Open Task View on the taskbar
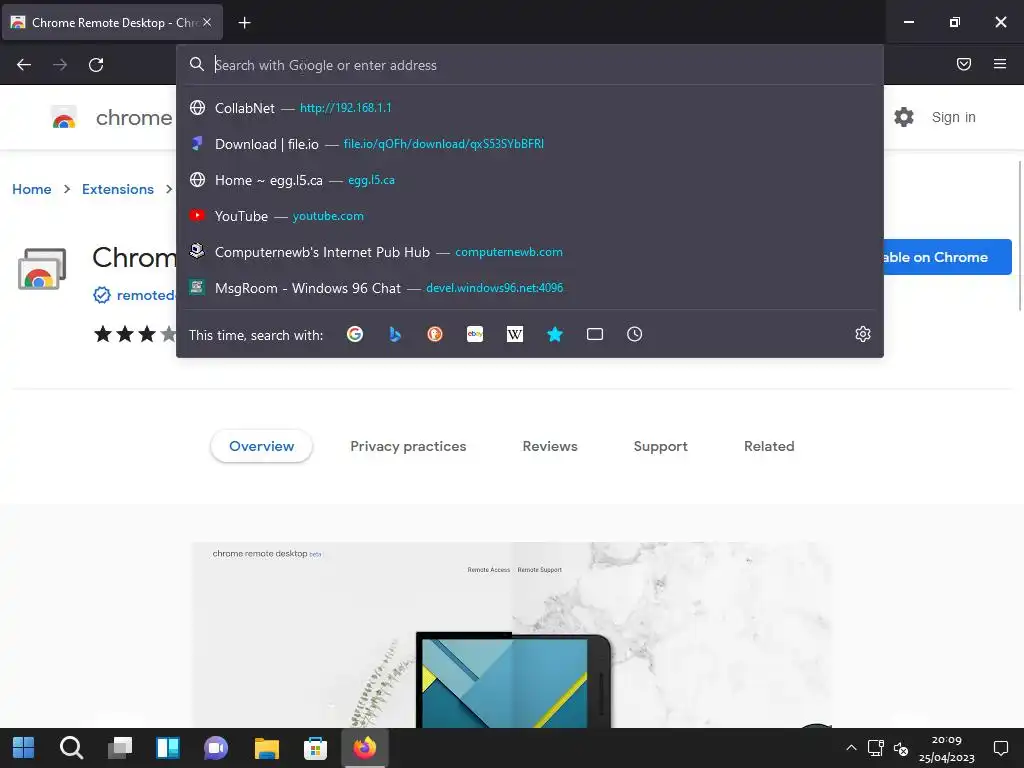This screenshot has width=1024, height=768. [x=120, y=748]
